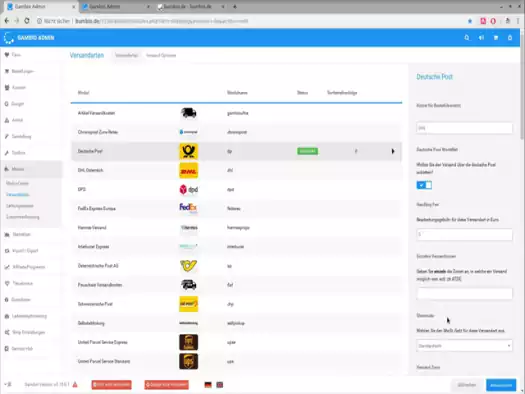
Task: Click the green status badge for Deutsche Post
Action: point(307,151)
